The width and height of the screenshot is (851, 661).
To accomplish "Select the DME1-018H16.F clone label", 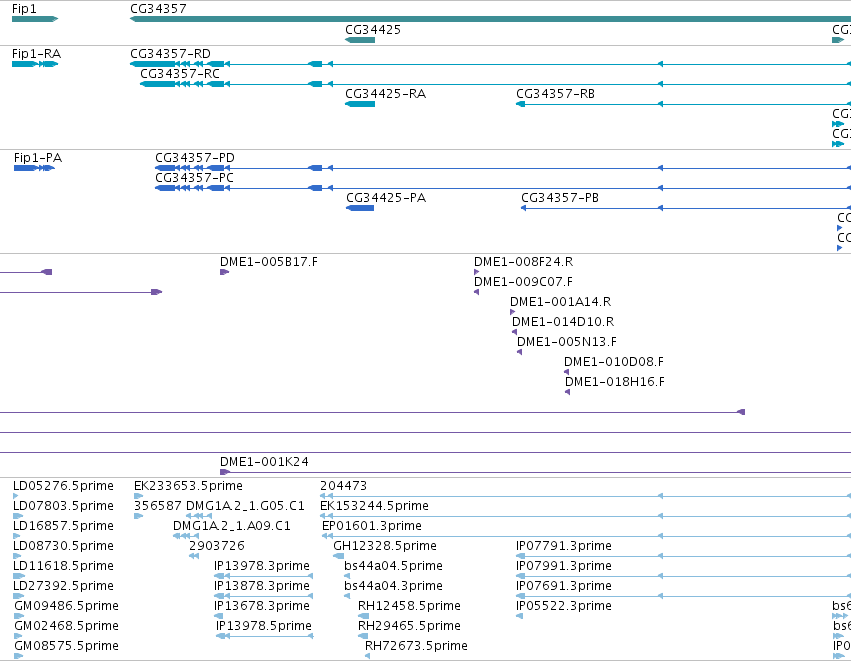I will (615, 382).
